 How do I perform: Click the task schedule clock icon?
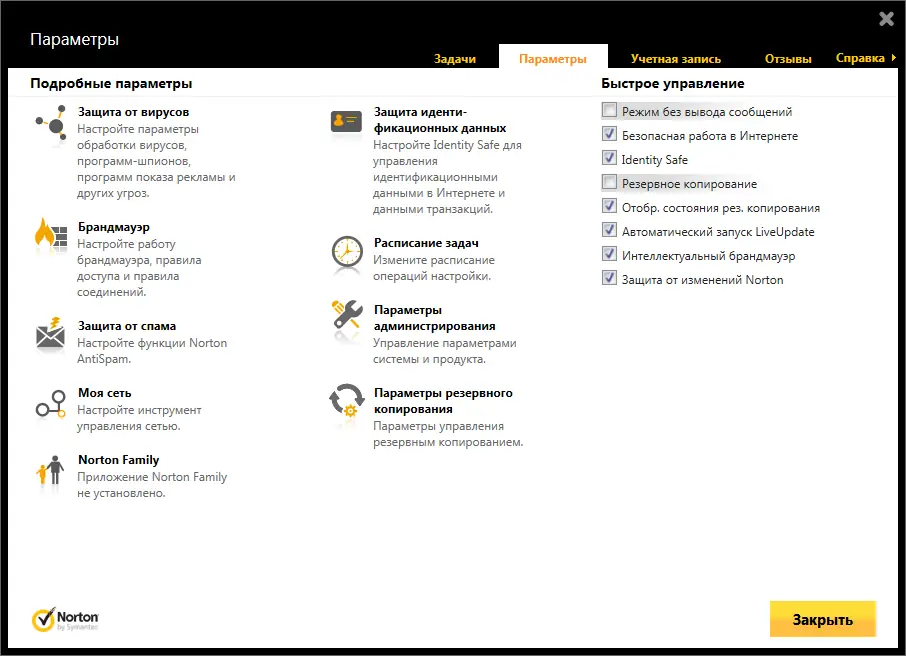[x=347, y=252]
